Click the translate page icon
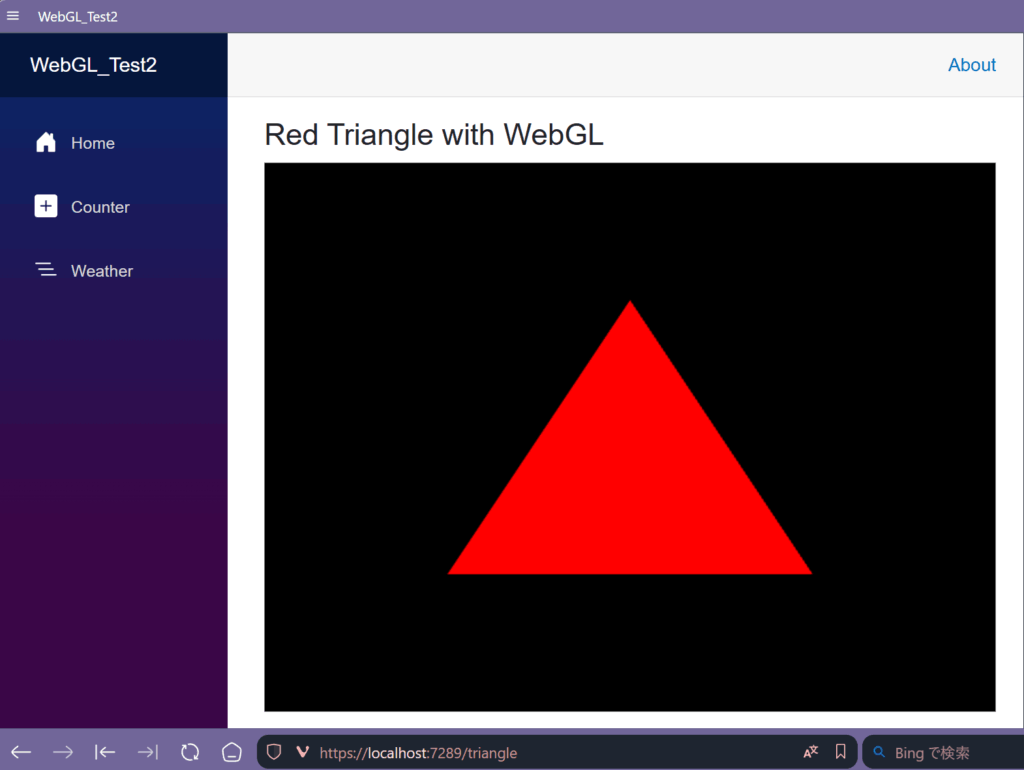The height and width of the screenshot is (770, 1024). point(810,752)
